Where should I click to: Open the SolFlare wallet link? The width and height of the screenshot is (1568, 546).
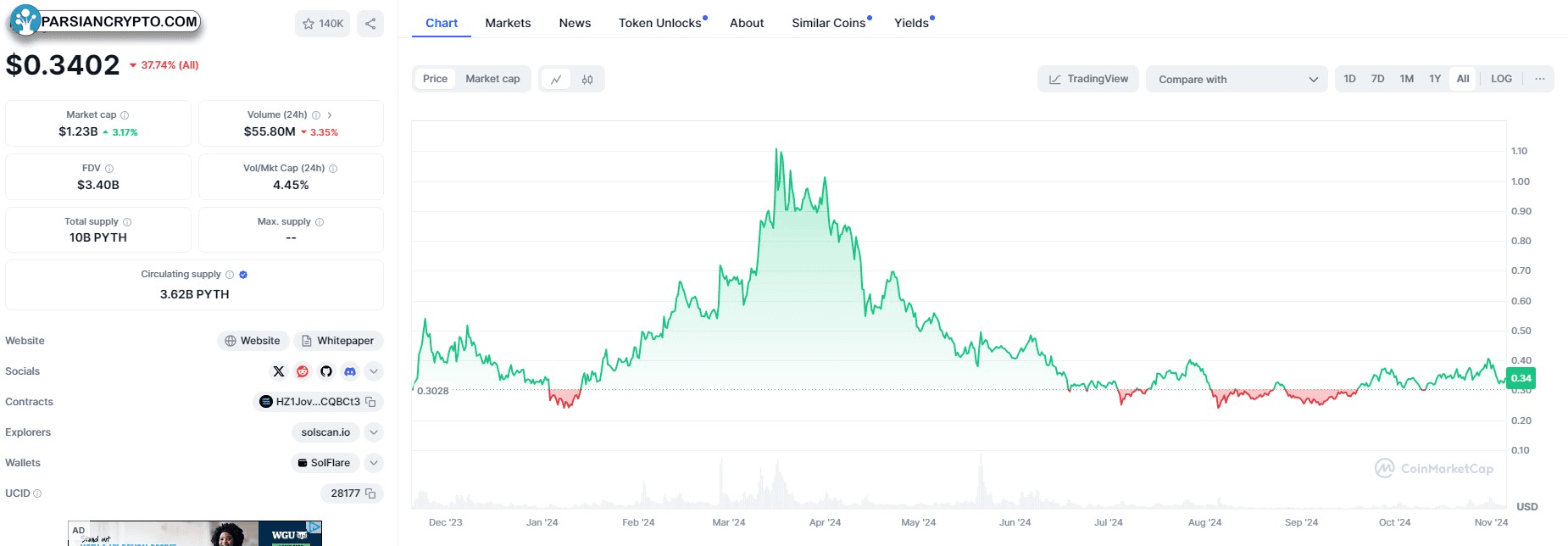[325, 463]
